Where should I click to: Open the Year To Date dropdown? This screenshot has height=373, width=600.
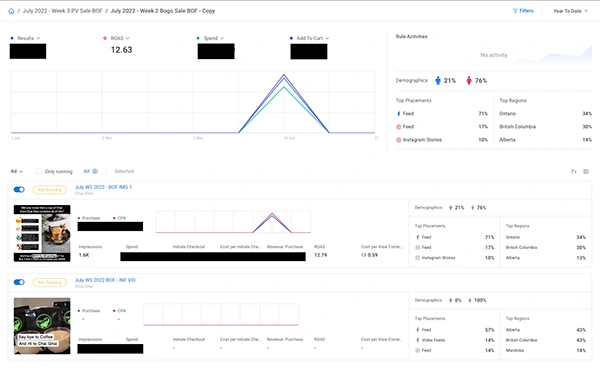coord(571,11)
